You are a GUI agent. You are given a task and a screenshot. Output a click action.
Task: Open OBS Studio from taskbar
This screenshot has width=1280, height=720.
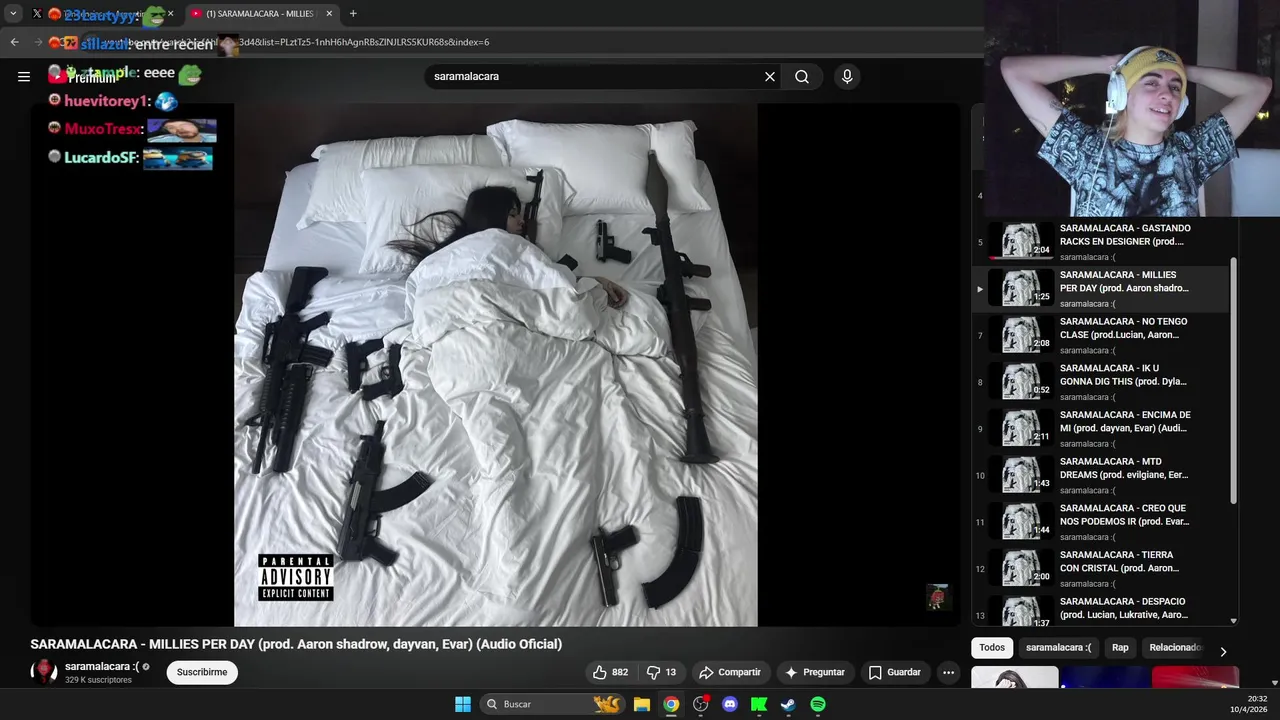pyautogui.click(x=701, y=704)
